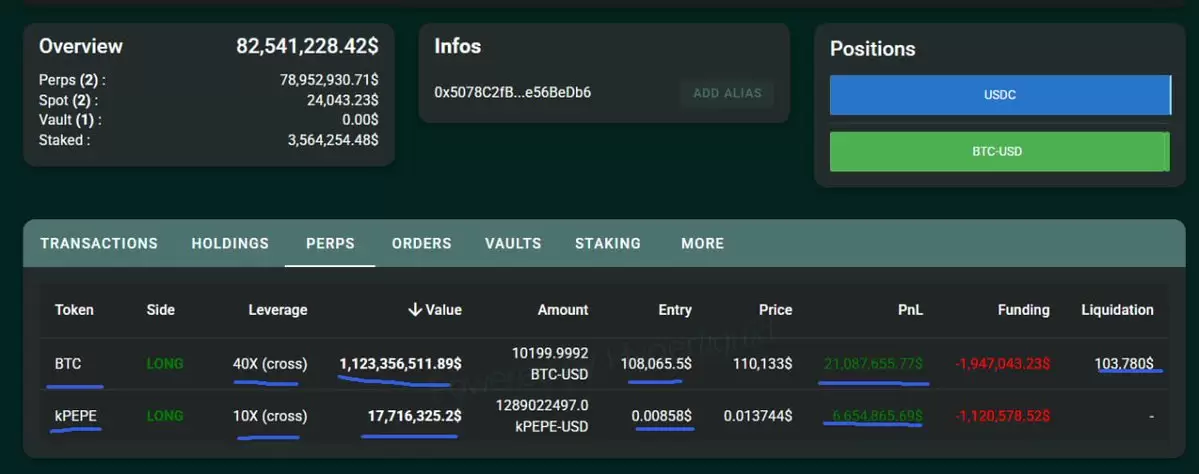The image size is (1199, 474).
Task: Click the Staked overview label
Action: click(64, 141)
